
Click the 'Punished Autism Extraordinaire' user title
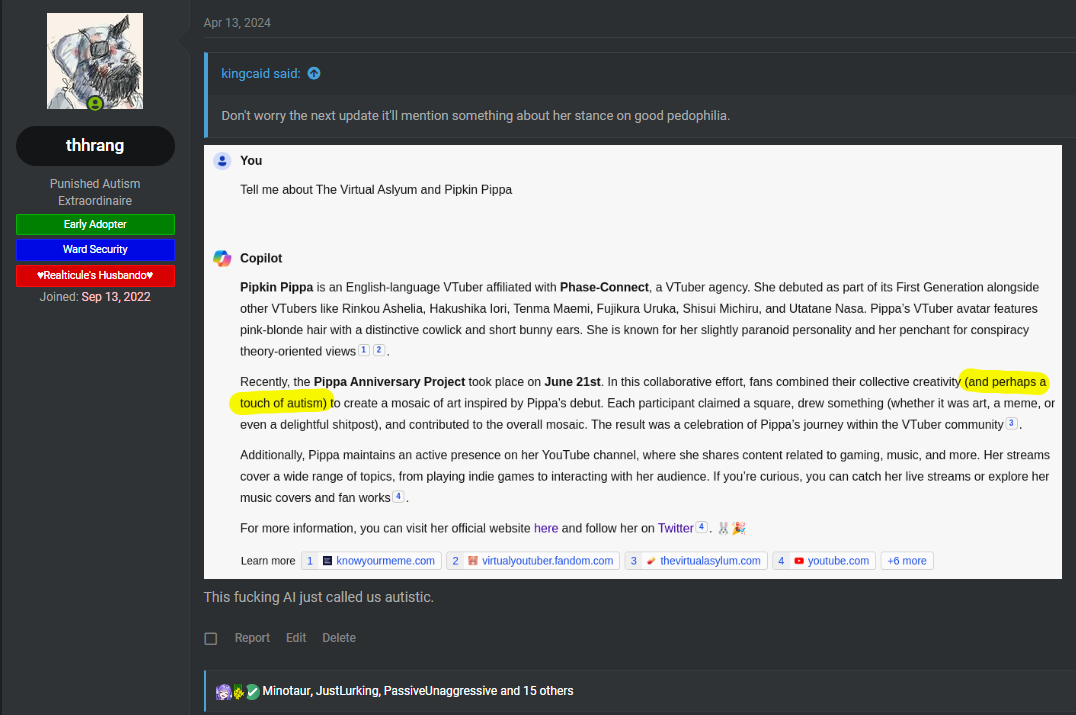coord(95,192)
